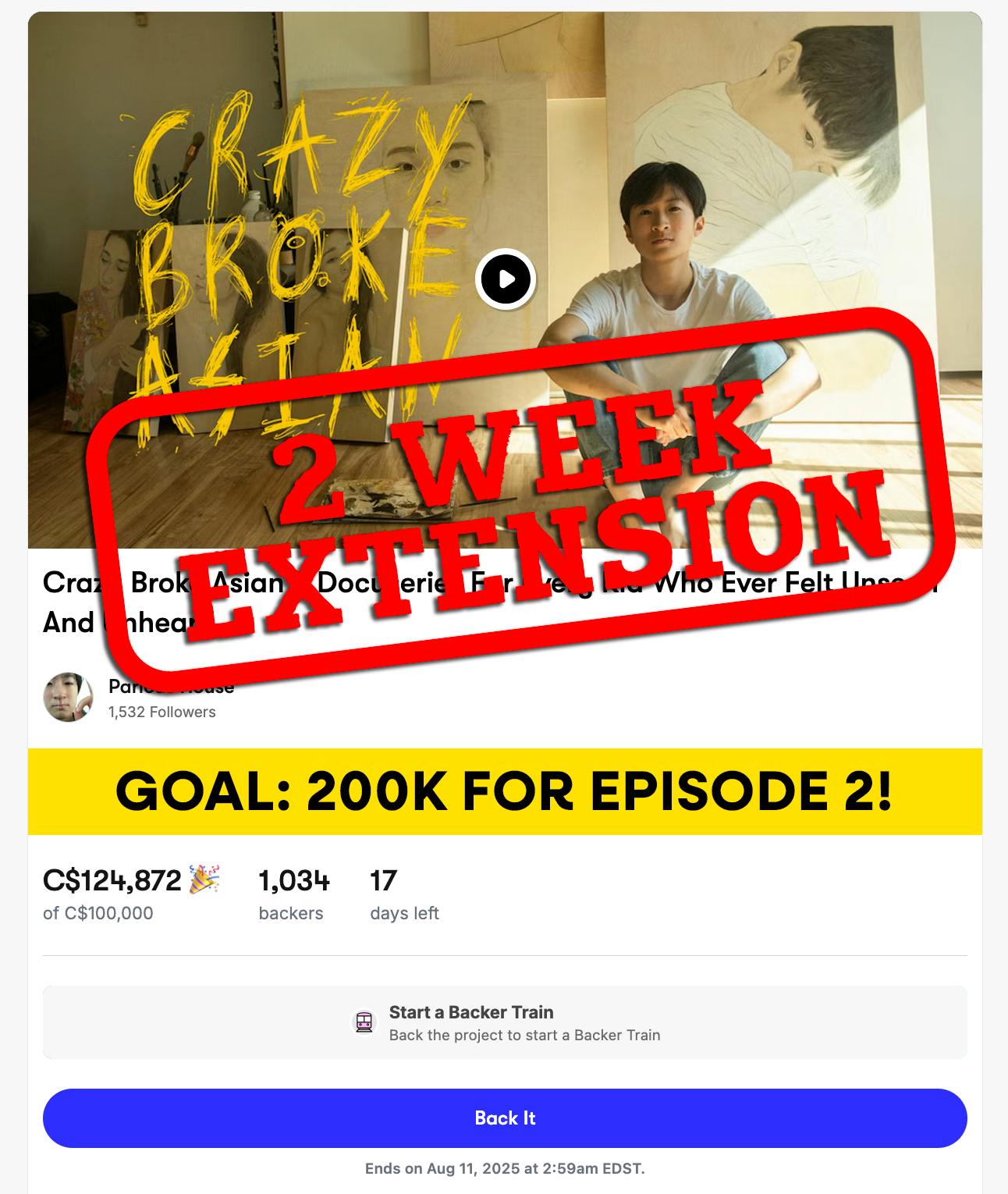The image size is (1008, 1194).
Task: Click the Ends on Aug 11, 2025 text
Action: (x=505, y=1168)
